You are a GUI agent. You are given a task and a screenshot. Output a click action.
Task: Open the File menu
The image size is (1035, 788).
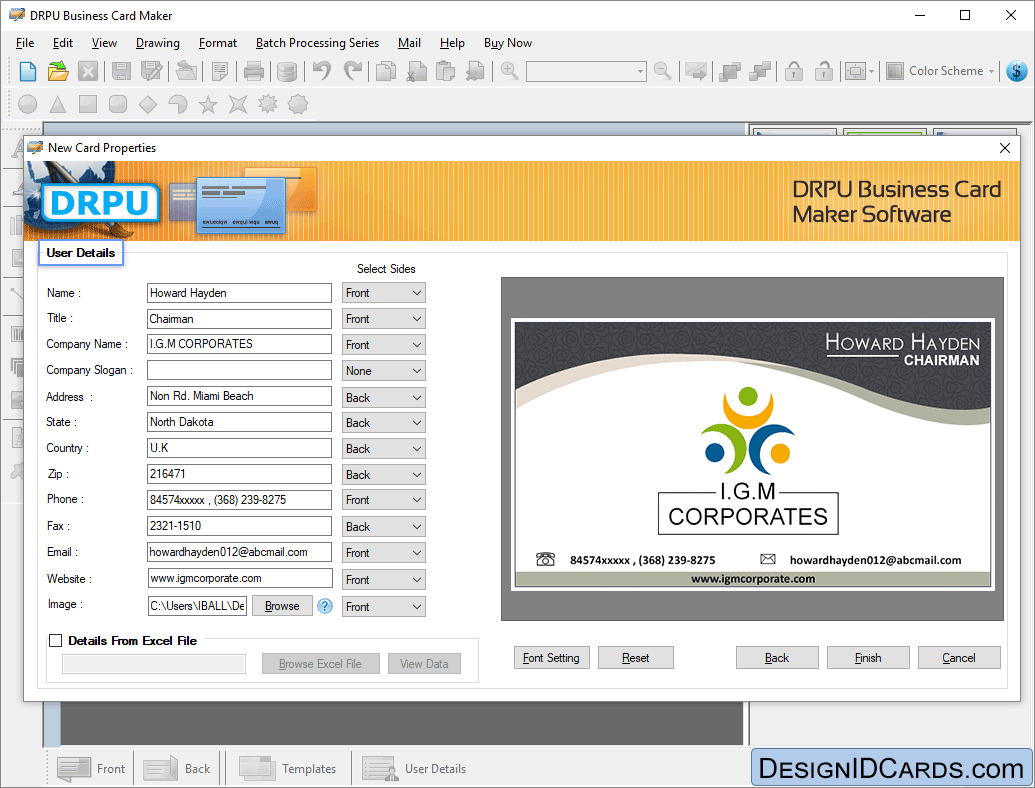pyautogui.click(x=25, y=43)
